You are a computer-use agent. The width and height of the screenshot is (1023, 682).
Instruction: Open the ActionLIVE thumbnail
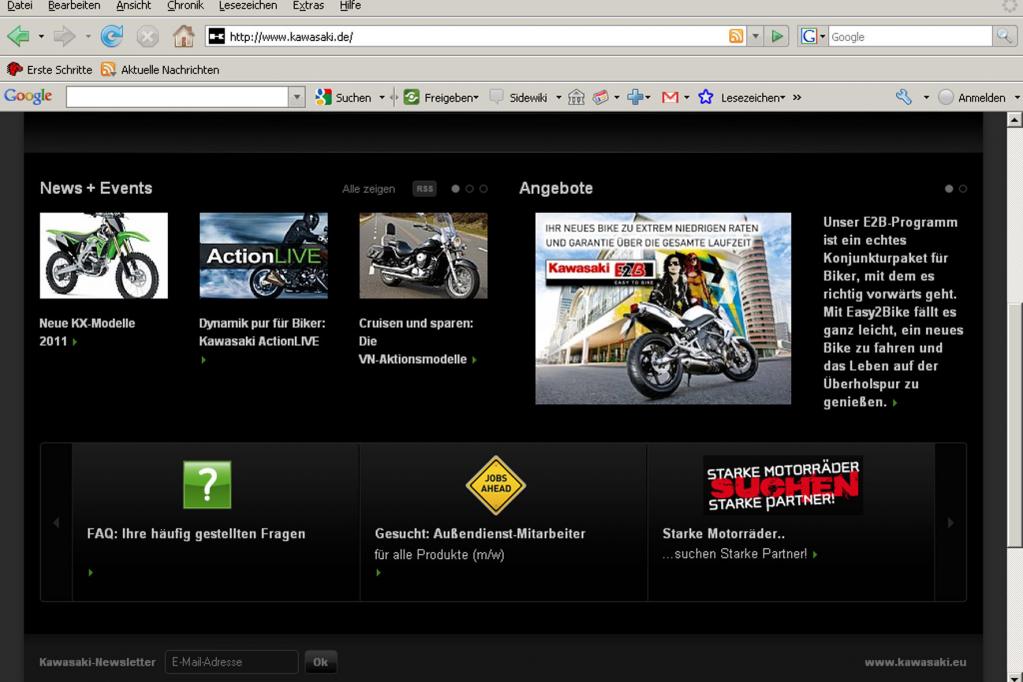(264, 255)
